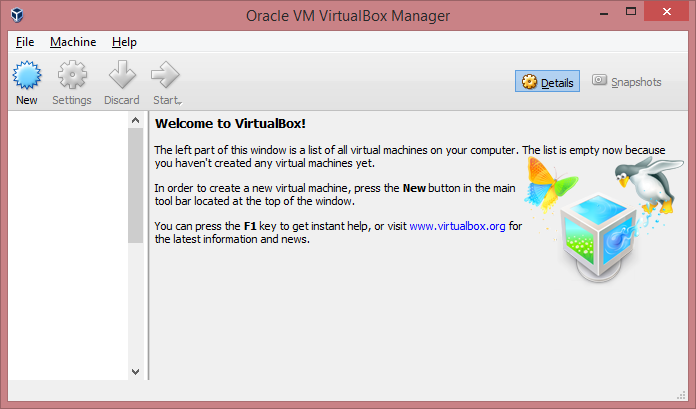Viewport: 696px width, 409px height.
Task: Open the File menu
Action: [25, 42]
